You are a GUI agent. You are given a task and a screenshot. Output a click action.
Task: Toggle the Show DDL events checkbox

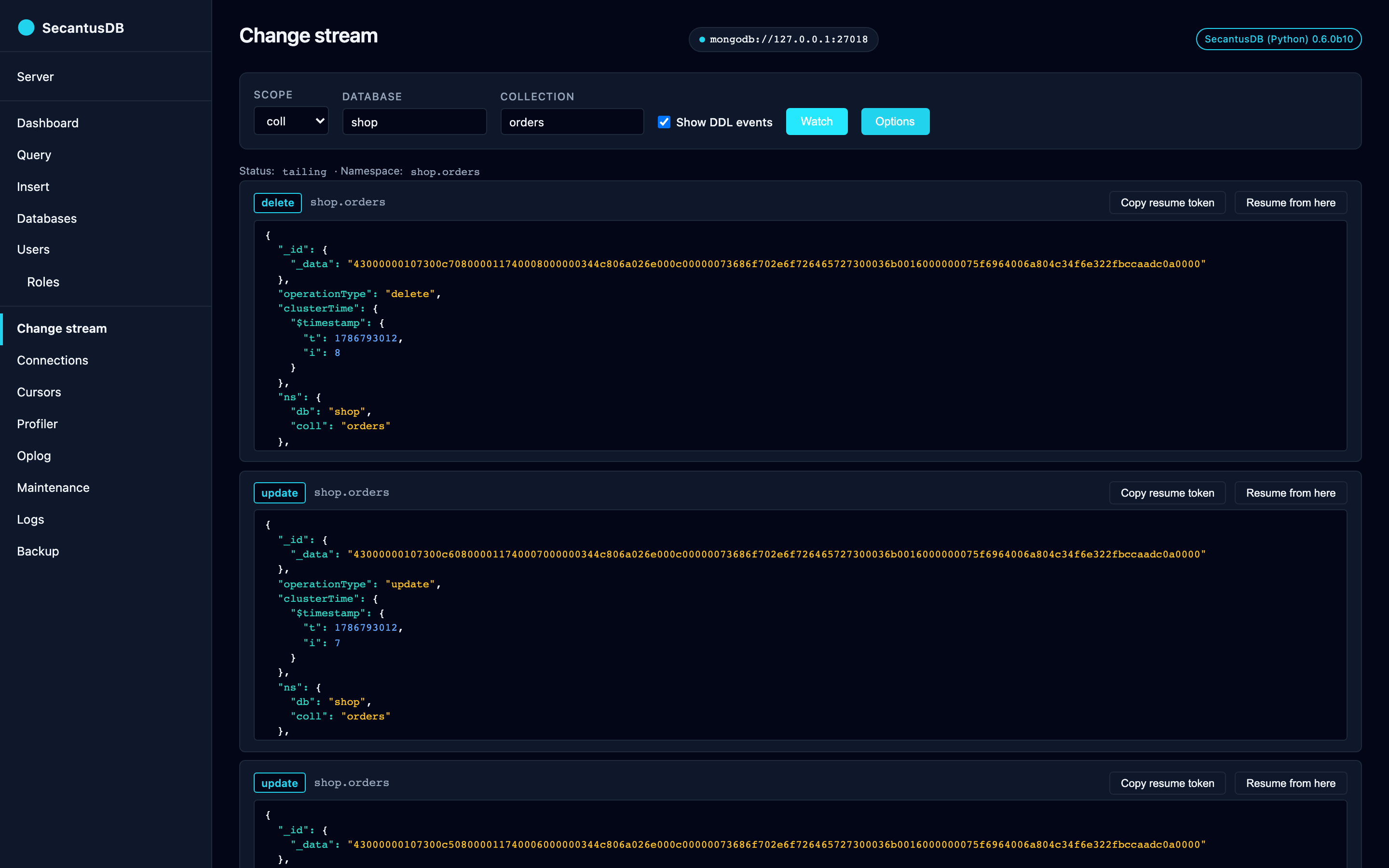[x=664, y=122]
